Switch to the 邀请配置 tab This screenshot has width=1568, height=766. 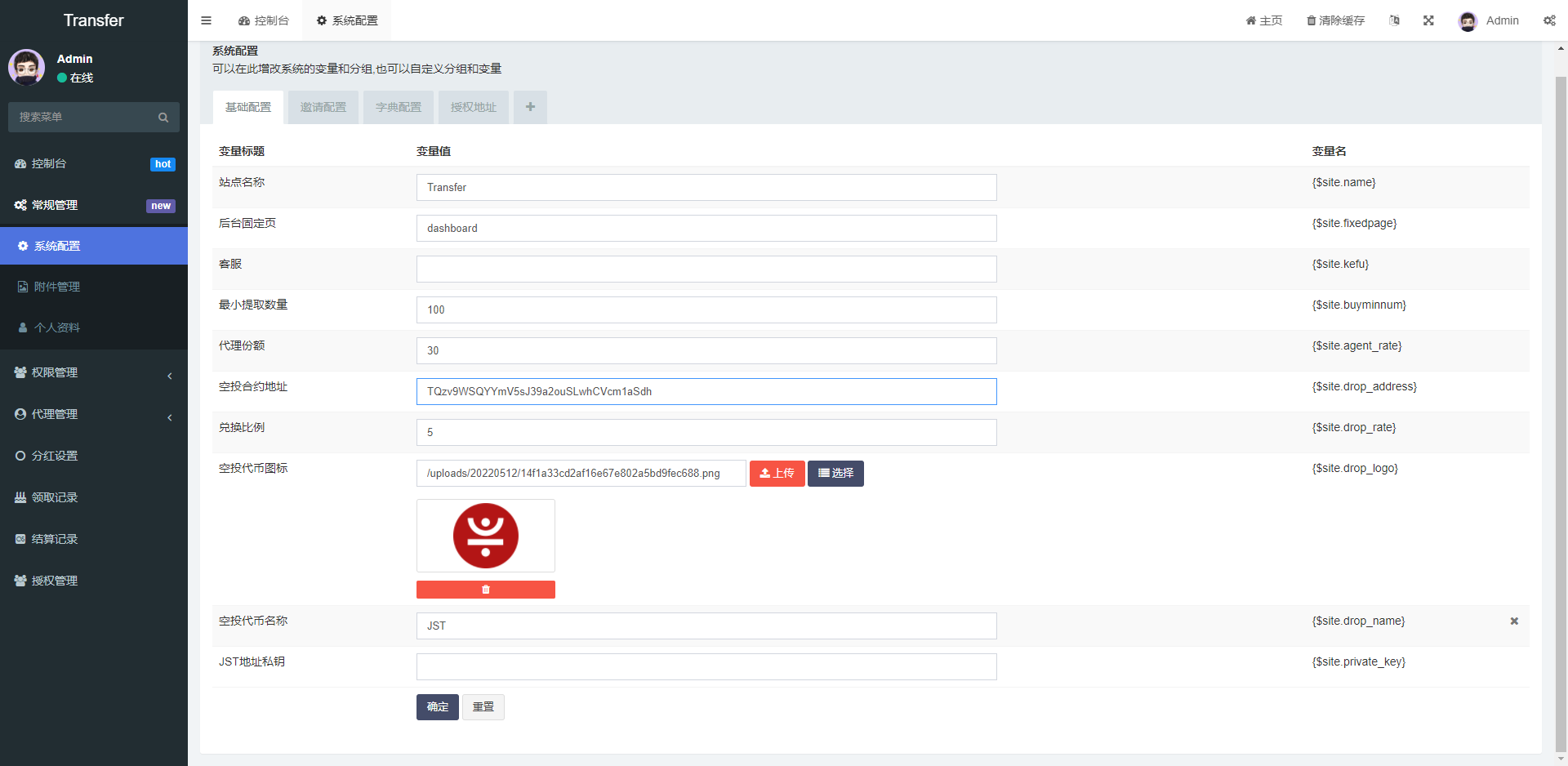323,107
